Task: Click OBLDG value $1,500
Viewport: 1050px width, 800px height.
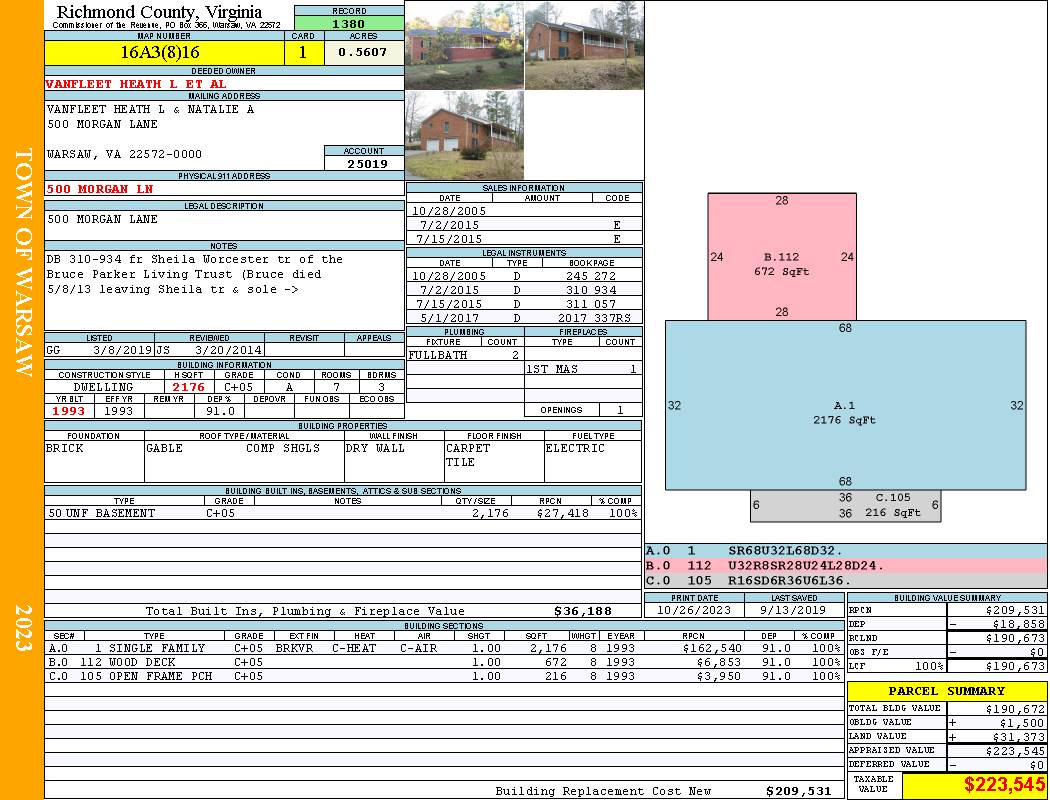Action: [x=1022, y=723]
